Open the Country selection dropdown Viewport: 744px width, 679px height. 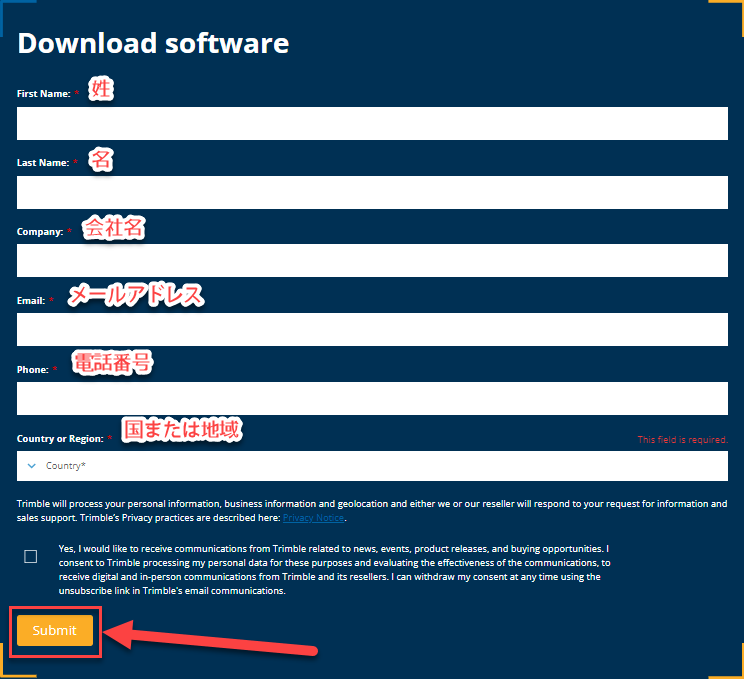[372, 466]
